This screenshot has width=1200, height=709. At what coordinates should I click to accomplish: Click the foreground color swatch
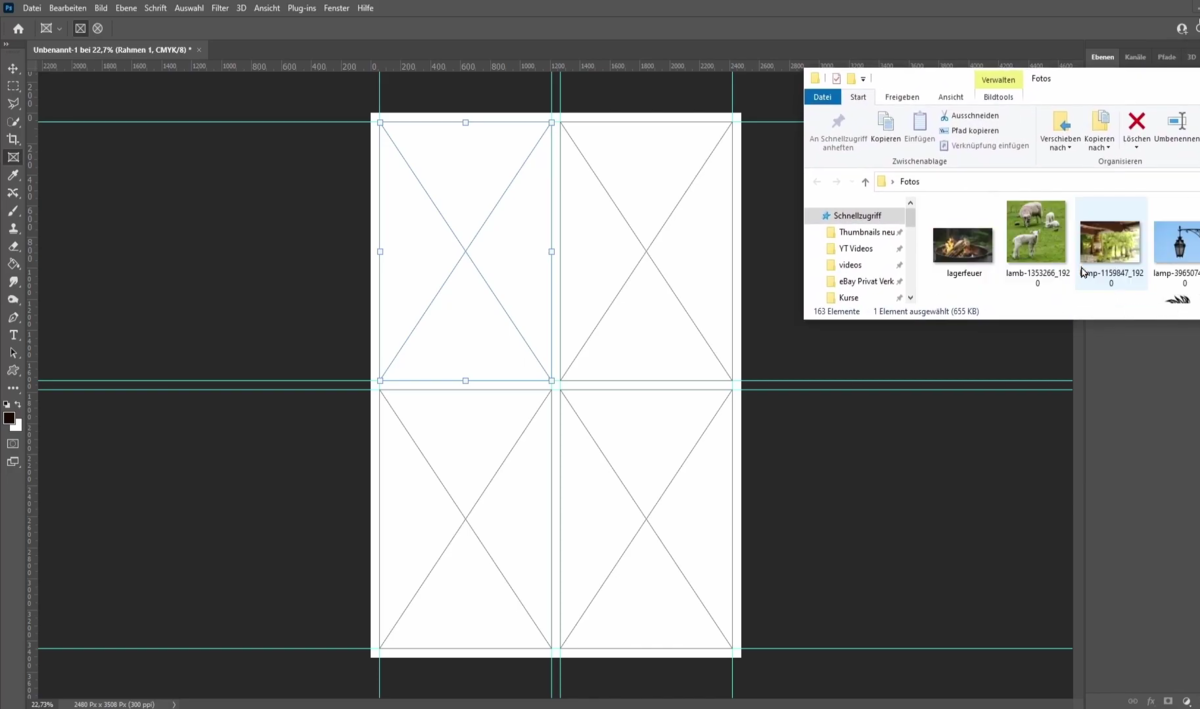[9, 418]
